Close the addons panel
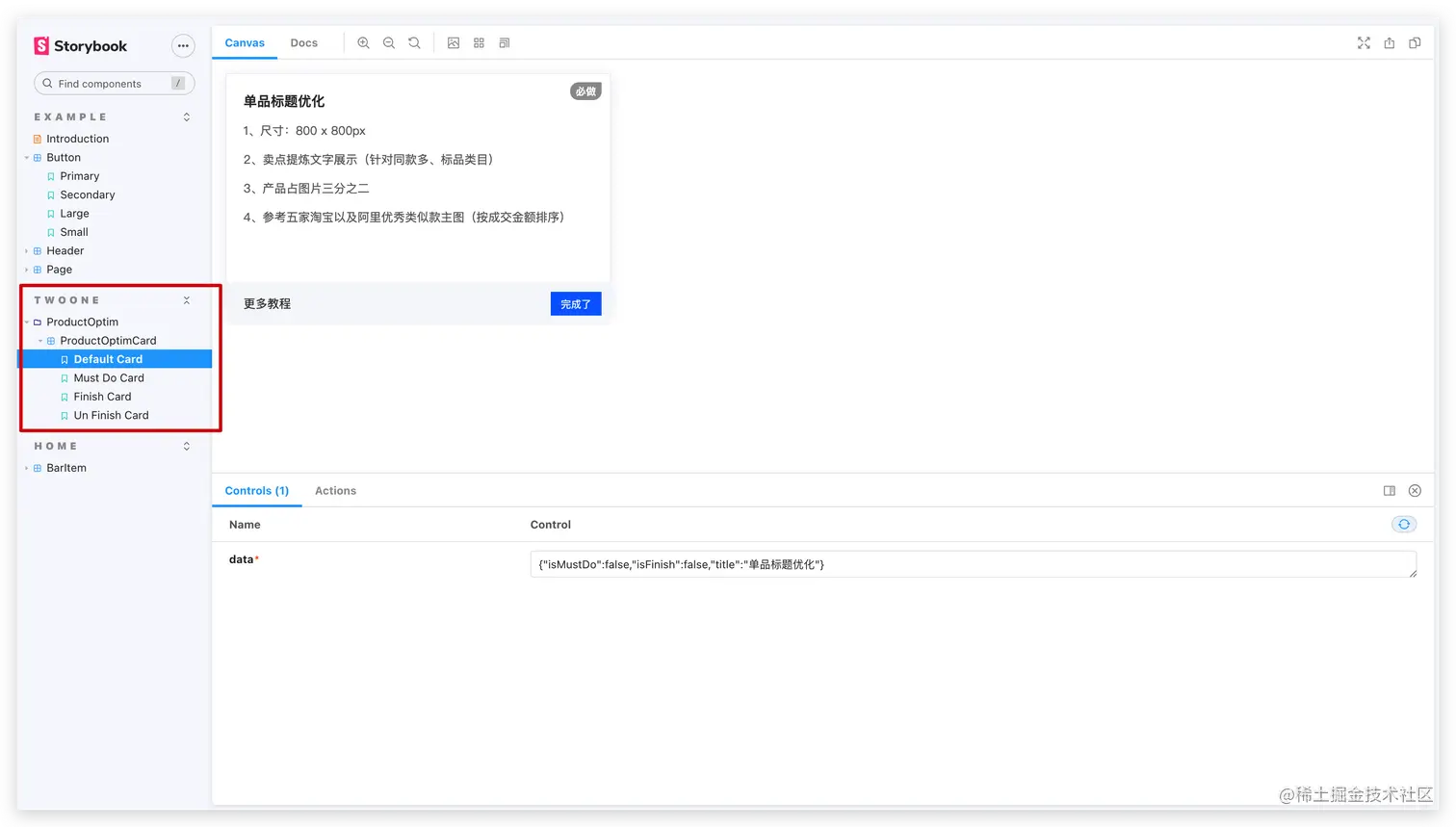The image size is (1456, 827). coord(1415,491)
